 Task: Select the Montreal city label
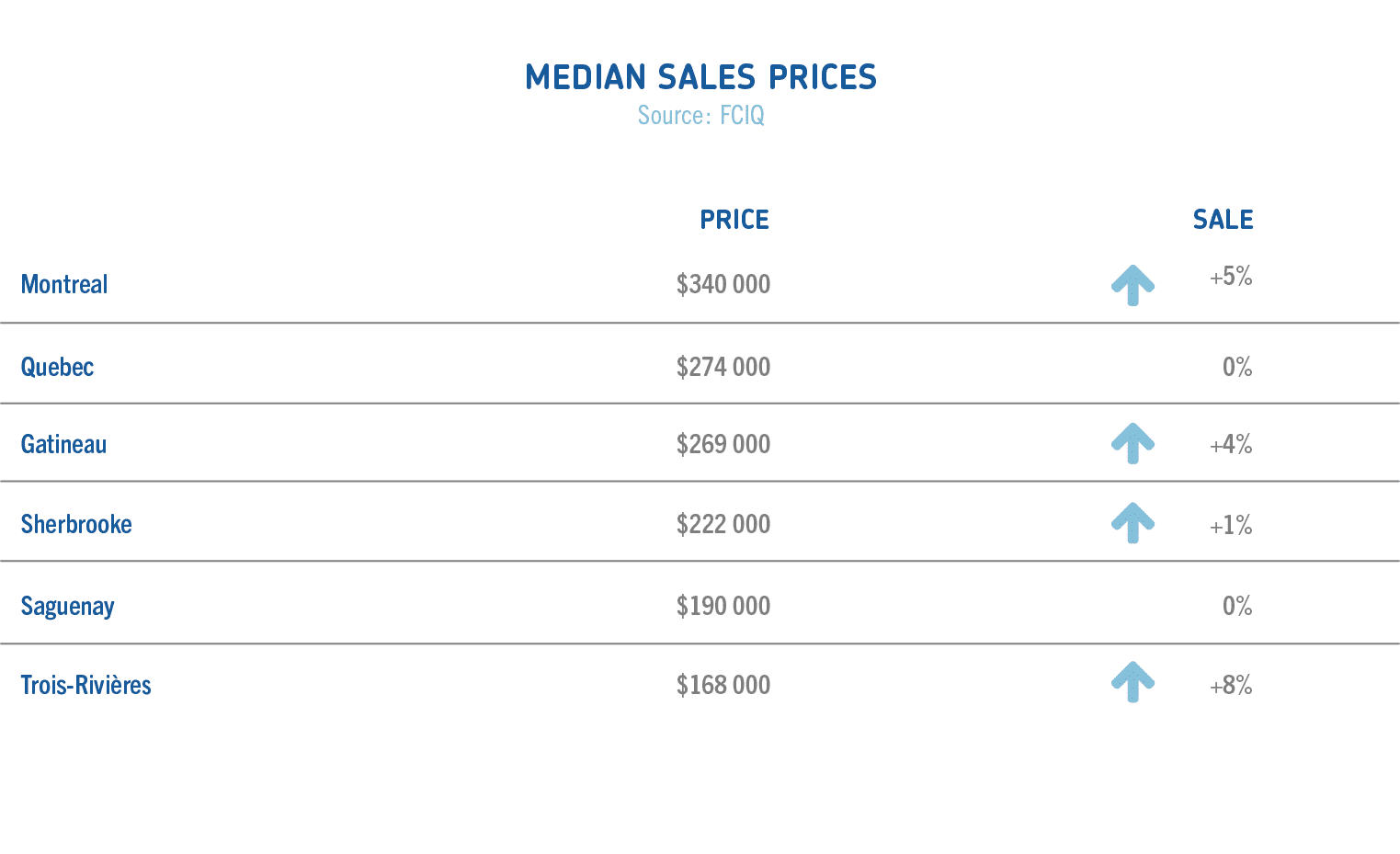click(64, 284)
